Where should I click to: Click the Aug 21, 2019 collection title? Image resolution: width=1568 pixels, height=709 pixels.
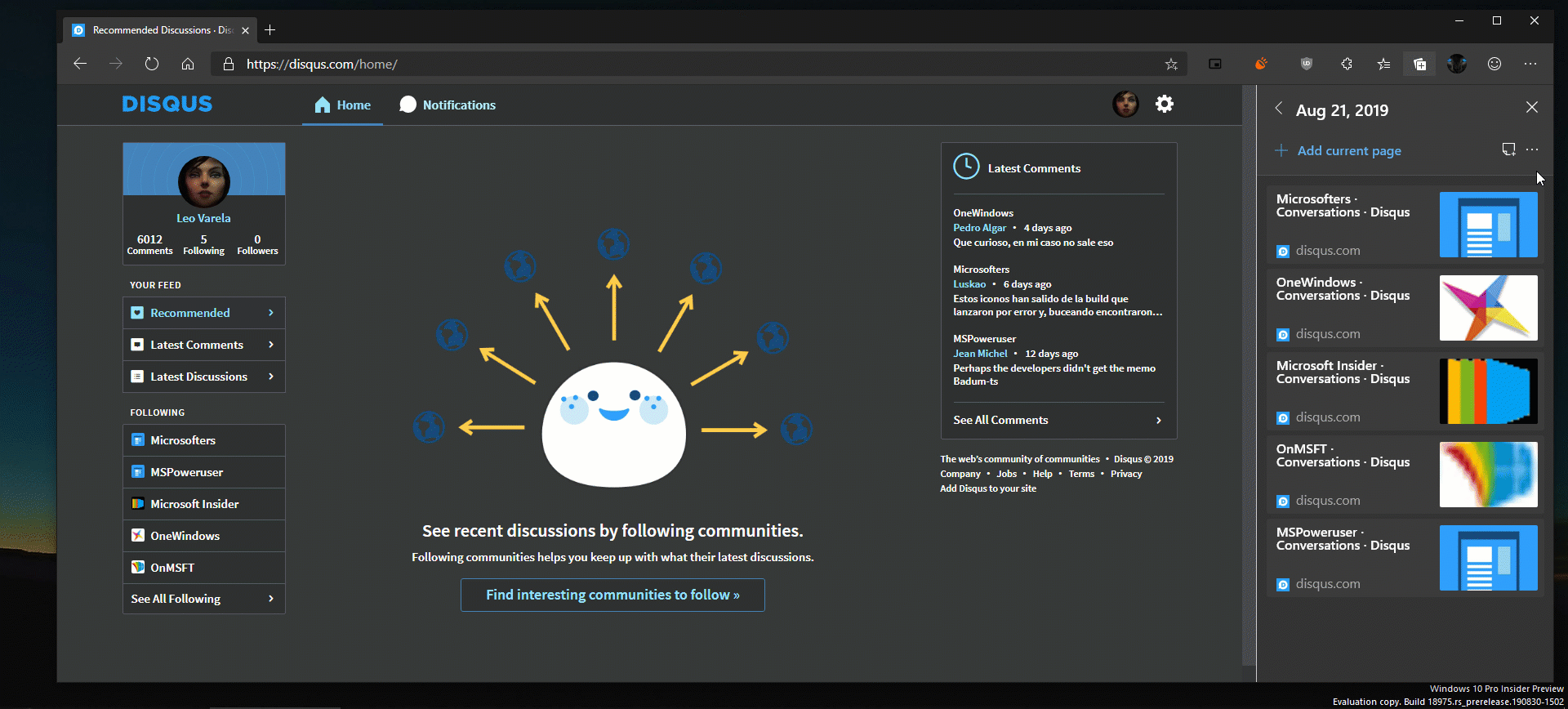[1342, 110]
